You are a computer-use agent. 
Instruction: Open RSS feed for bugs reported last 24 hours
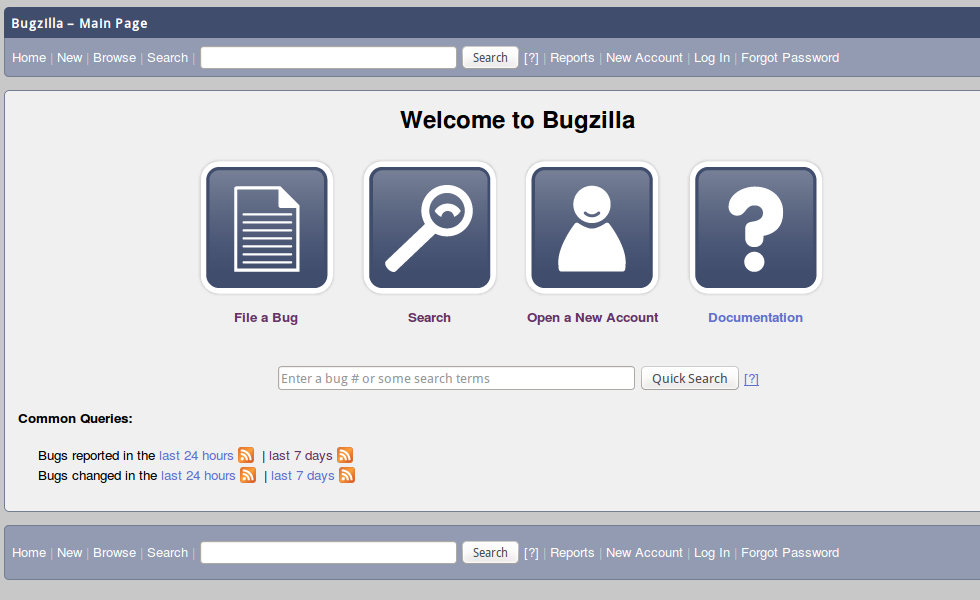(246, 455)
